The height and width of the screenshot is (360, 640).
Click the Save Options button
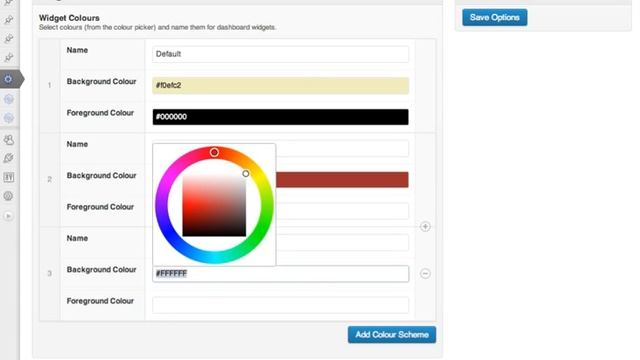pos(494,18)
